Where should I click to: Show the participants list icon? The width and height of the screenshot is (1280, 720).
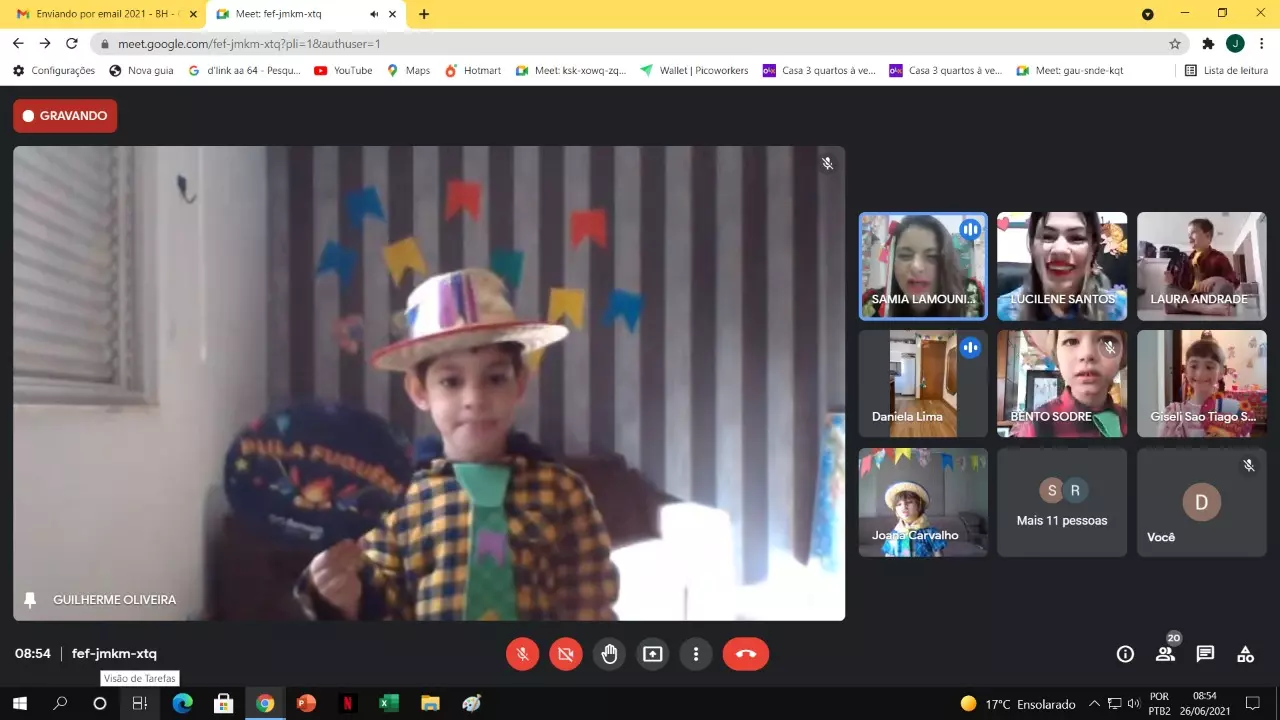click(x=1165, y=654)
